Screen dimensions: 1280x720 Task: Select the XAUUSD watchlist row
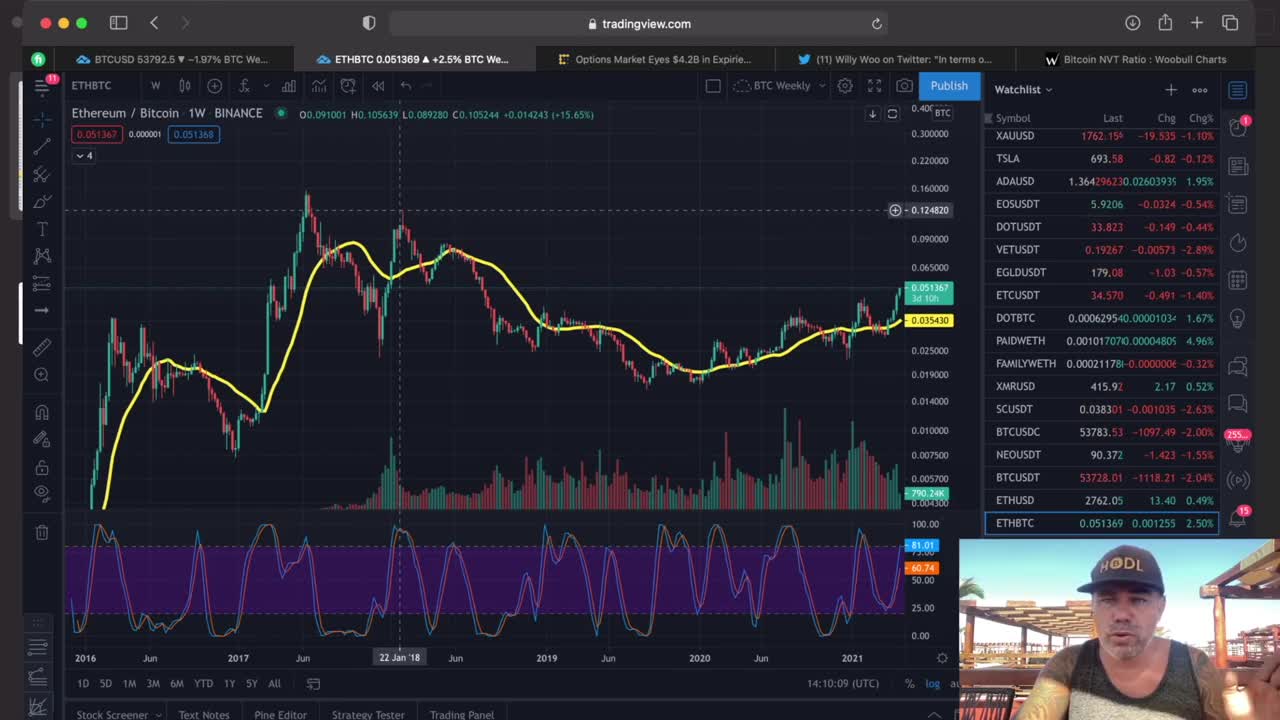[1101, 136]
